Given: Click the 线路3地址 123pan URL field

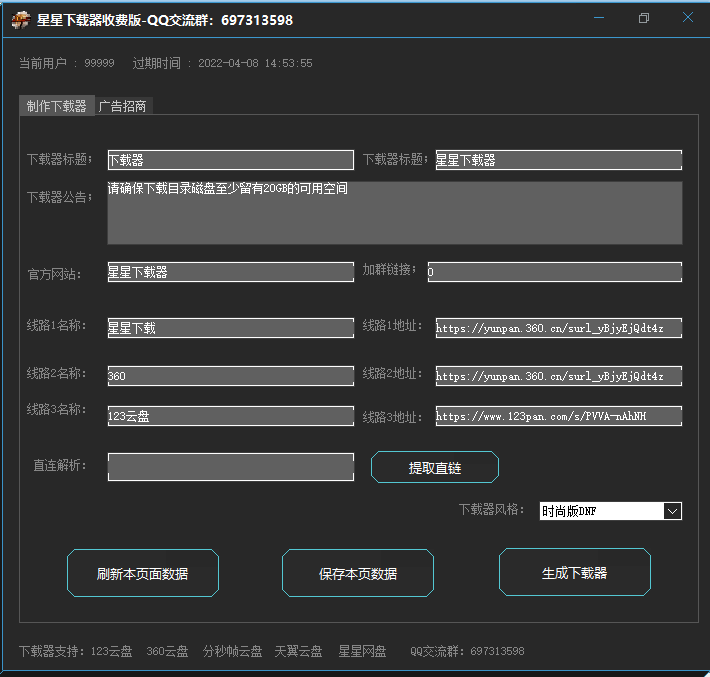Looking at the screenshot, I should pyautogui.click(x=559, y=416).
